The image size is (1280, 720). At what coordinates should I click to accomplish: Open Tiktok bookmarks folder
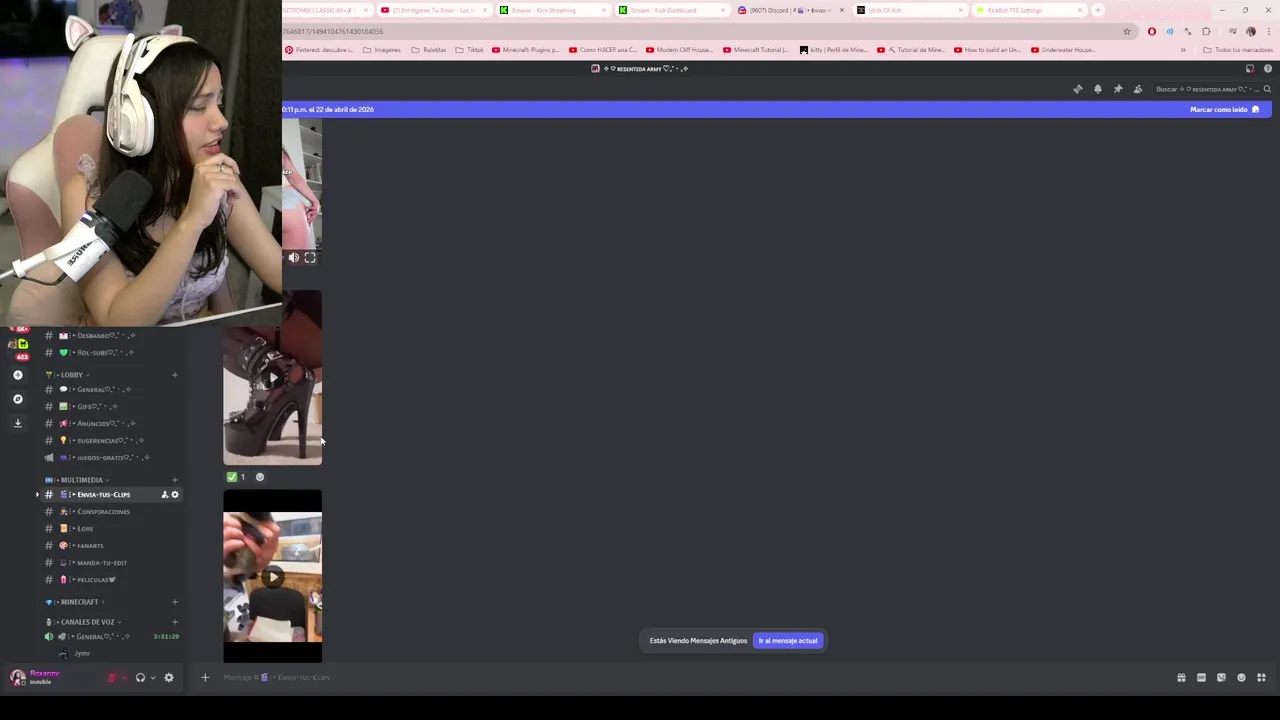coord(469,49)
